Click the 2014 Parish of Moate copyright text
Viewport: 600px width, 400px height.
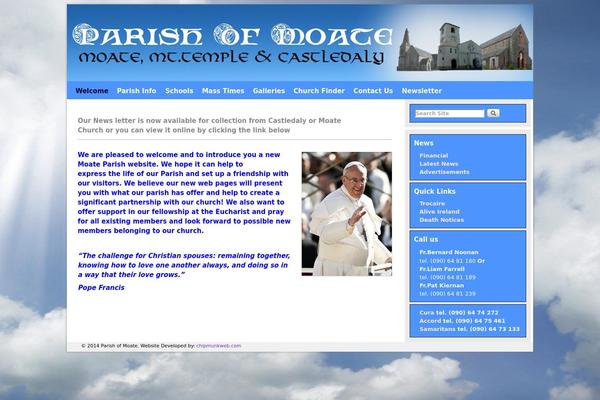[x=109, y=346]
